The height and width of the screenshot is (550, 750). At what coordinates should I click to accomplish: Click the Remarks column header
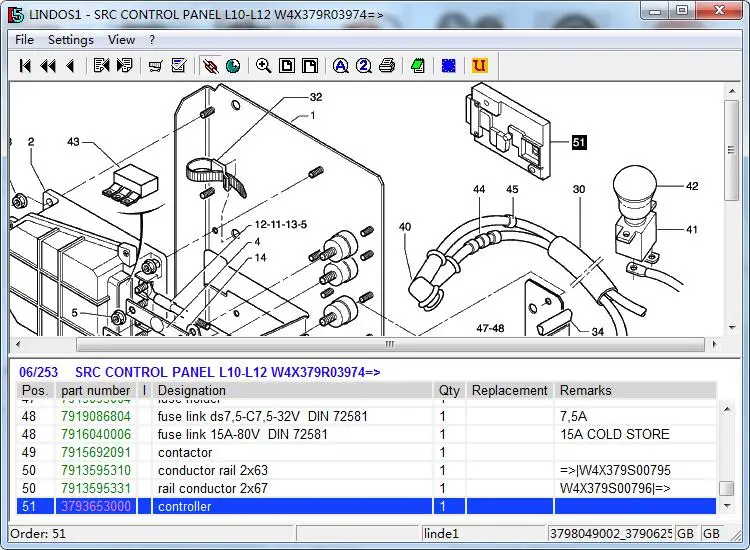pyautogui.click(x=635, y=390)
